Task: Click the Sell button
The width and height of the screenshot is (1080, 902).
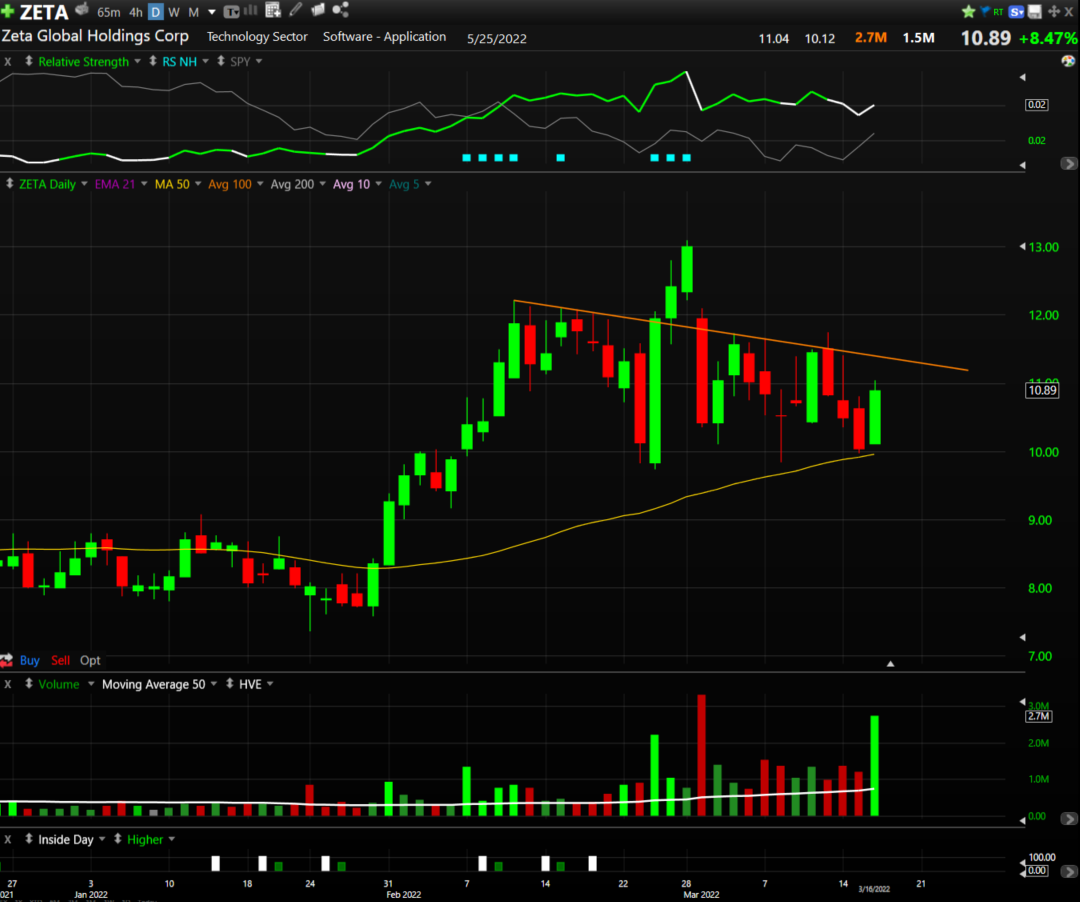Action: tap(61, 660)
